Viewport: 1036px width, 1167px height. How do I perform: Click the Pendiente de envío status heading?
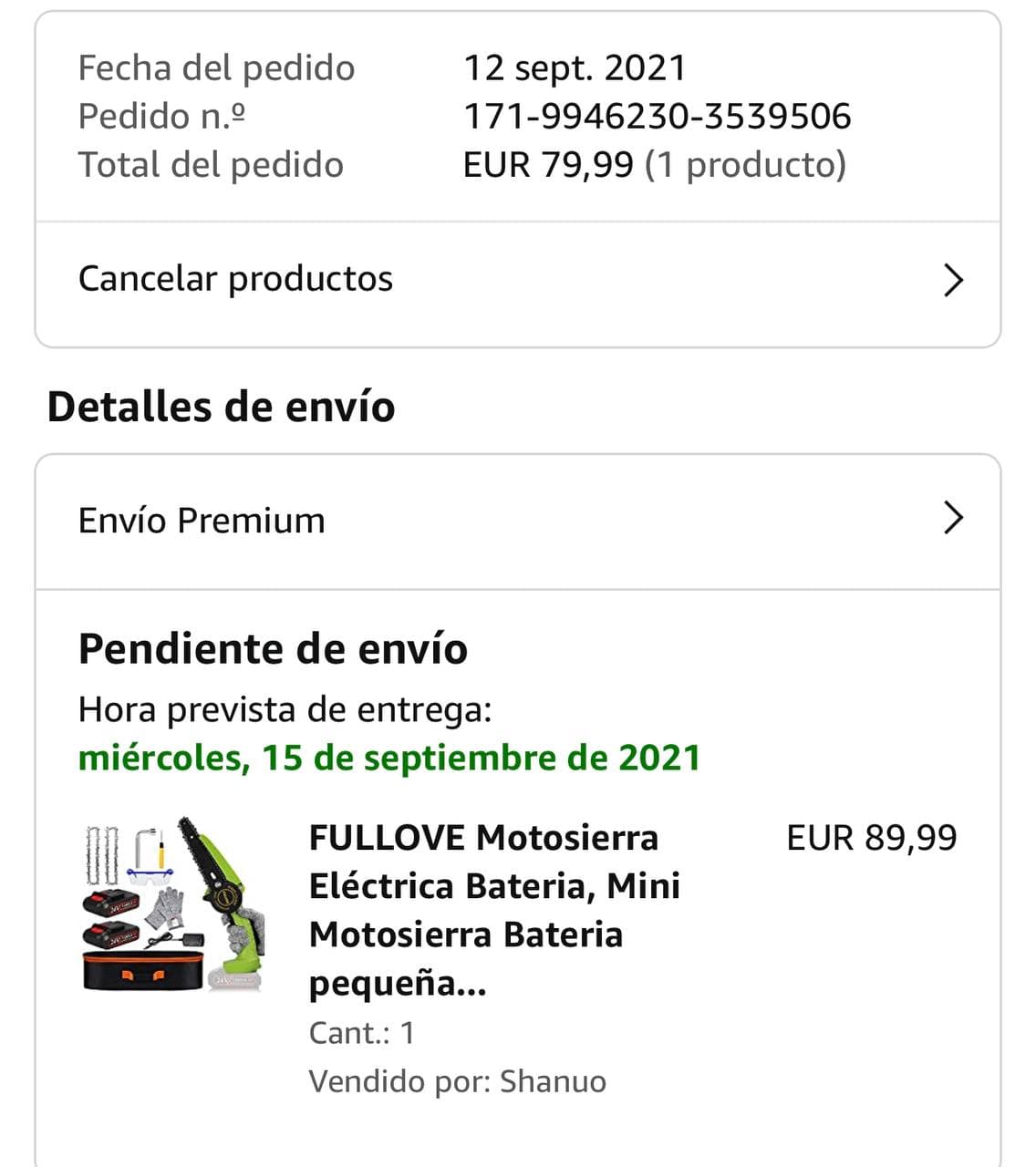coord(273,649)
